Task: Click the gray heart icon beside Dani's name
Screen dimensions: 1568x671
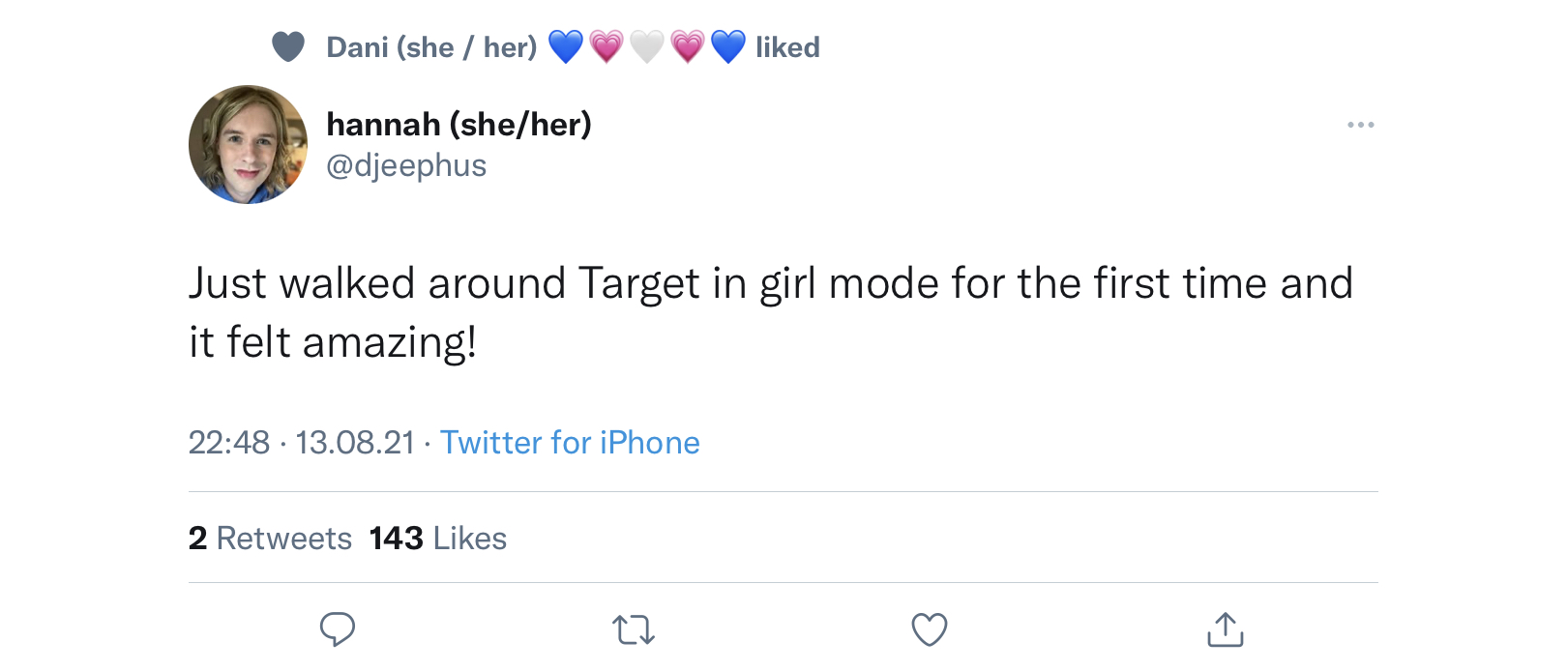Action: click(x=288, y=46)
